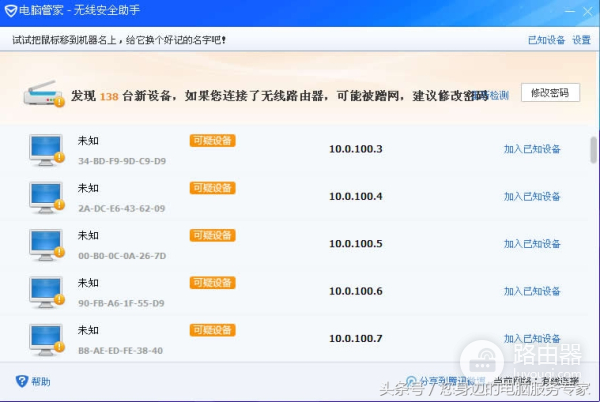Click the 未知 name above 34-BD-F9-9D-C9-D9
The height and width of the screenshot is (402, 600).
(x=88, y=141)
